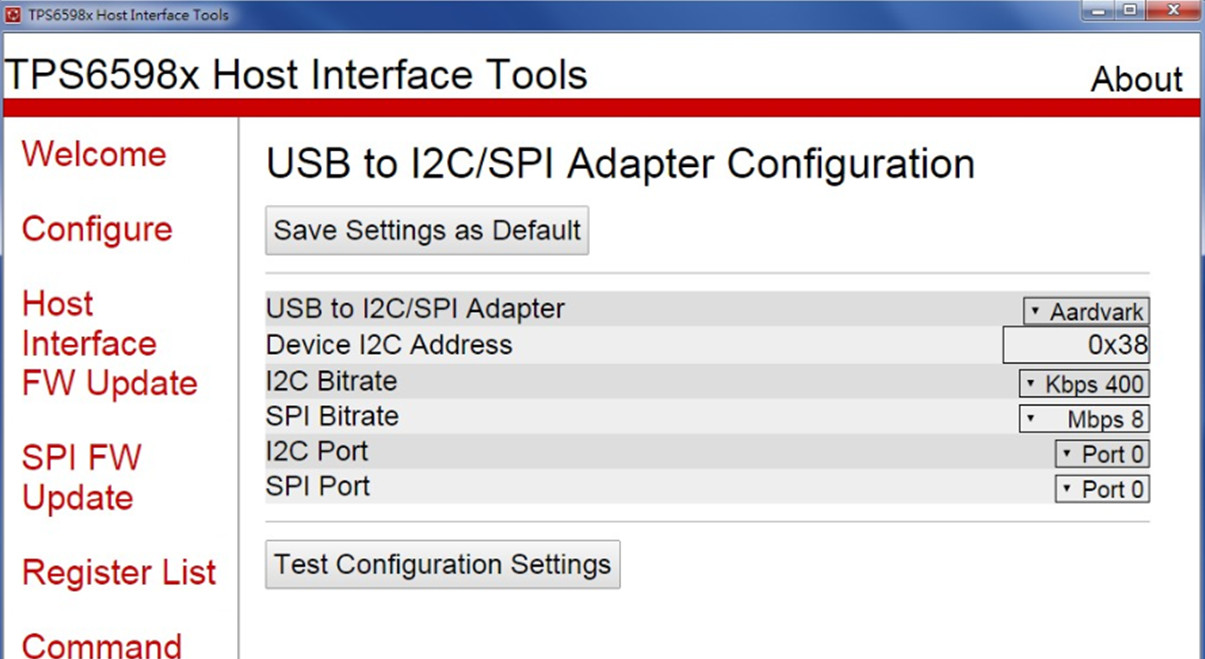Image resolution: width=1205 pixels, height=659 pixels.
Task: Open the About link
Action: [1136, 79]
